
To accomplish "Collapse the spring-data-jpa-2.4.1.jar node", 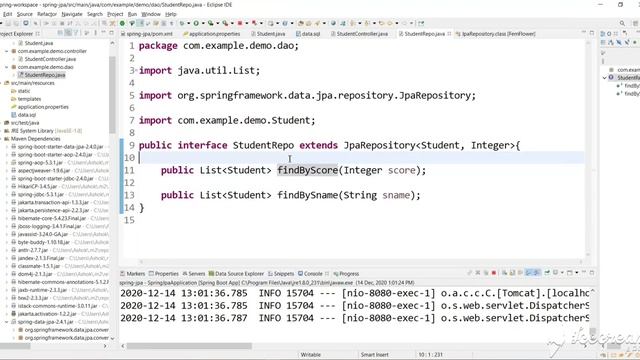I will [7, 322].
